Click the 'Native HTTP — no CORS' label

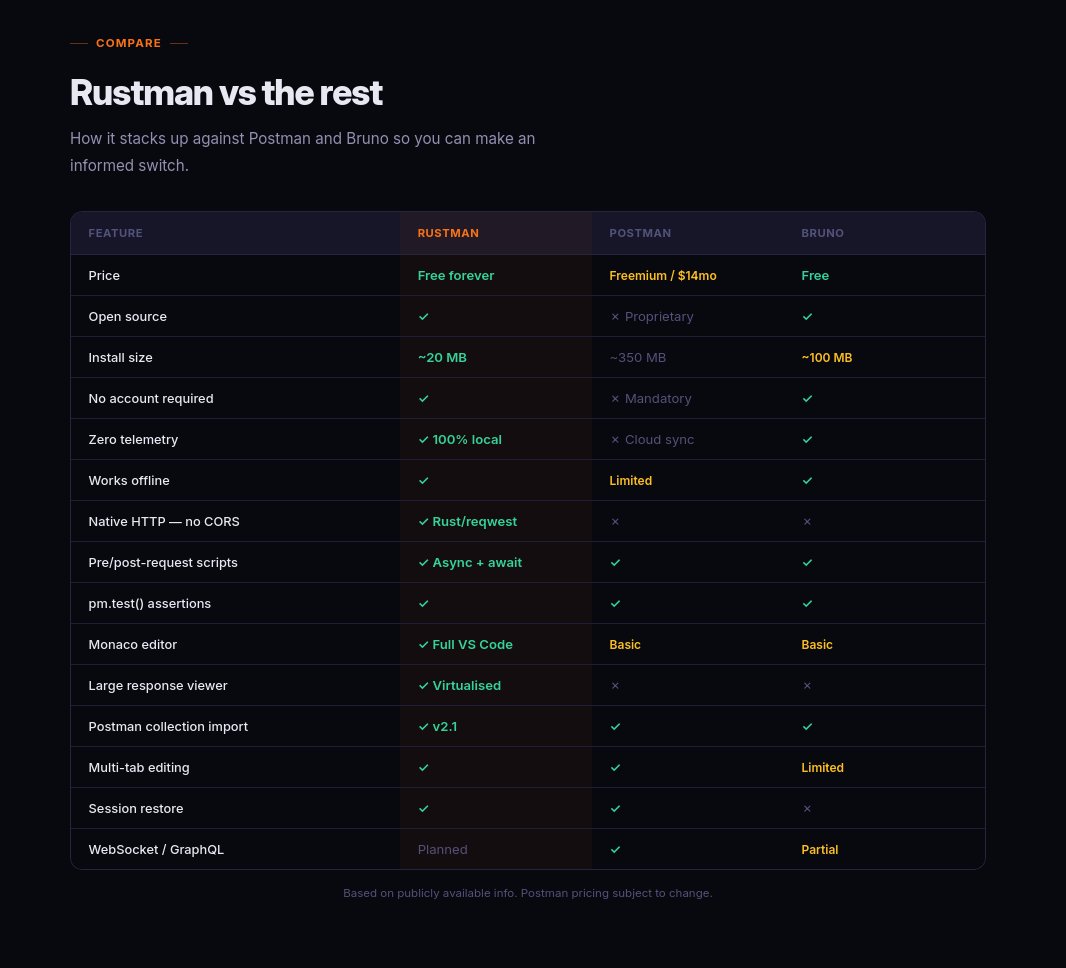click(x=164, y=521)
